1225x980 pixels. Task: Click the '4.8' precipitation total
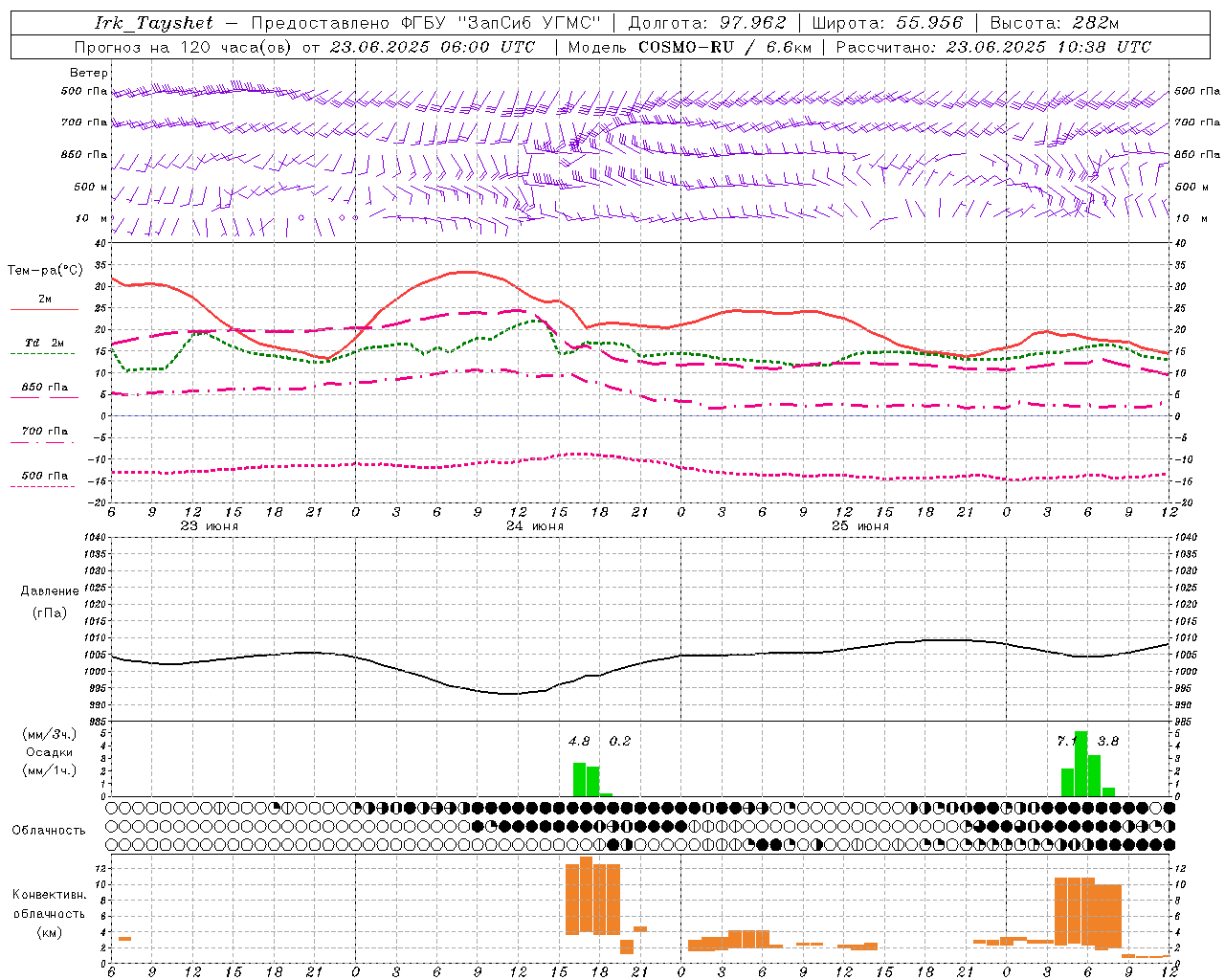579,741
